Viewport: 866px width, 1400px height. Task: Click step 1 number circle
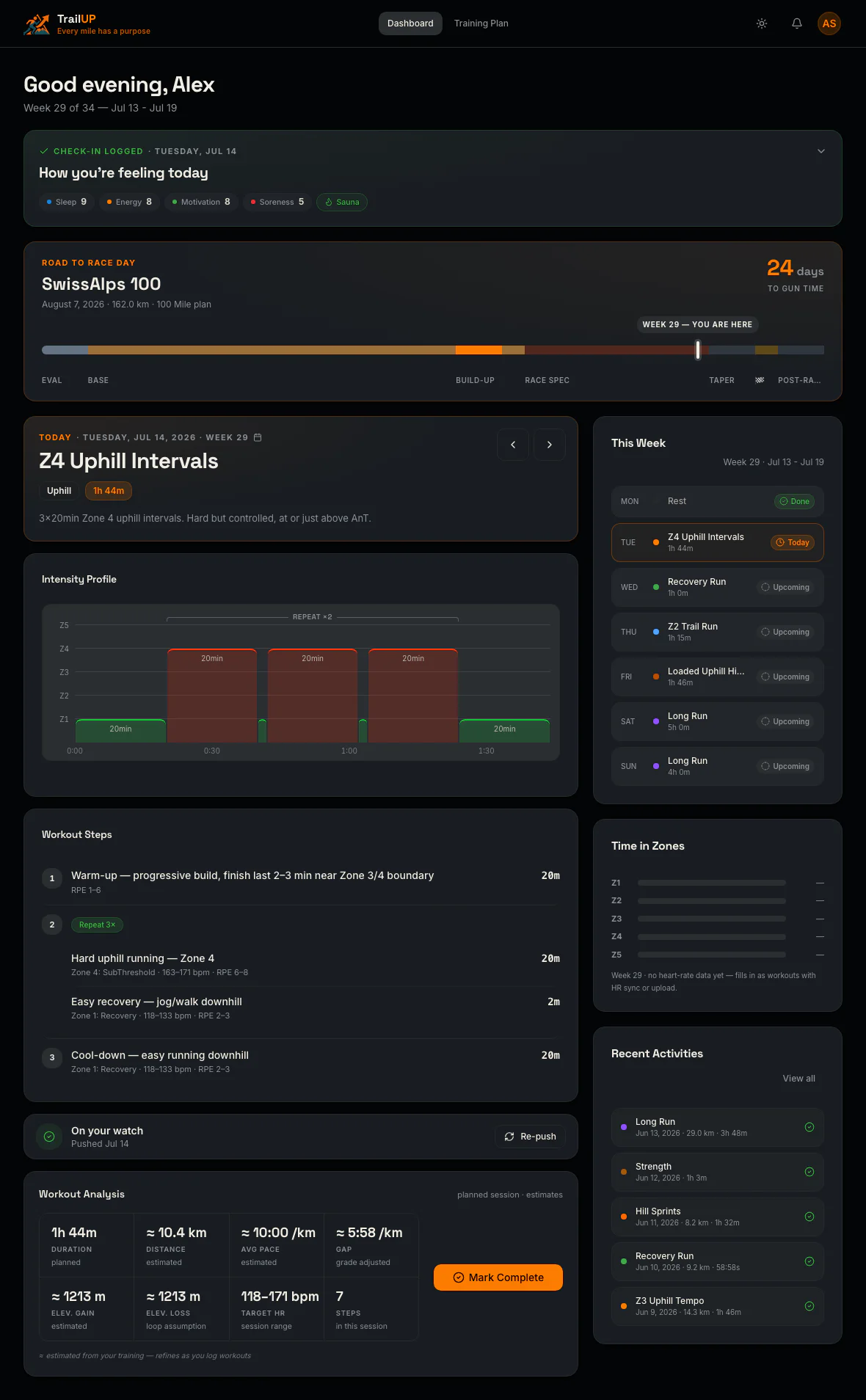(x=52, y=878)
